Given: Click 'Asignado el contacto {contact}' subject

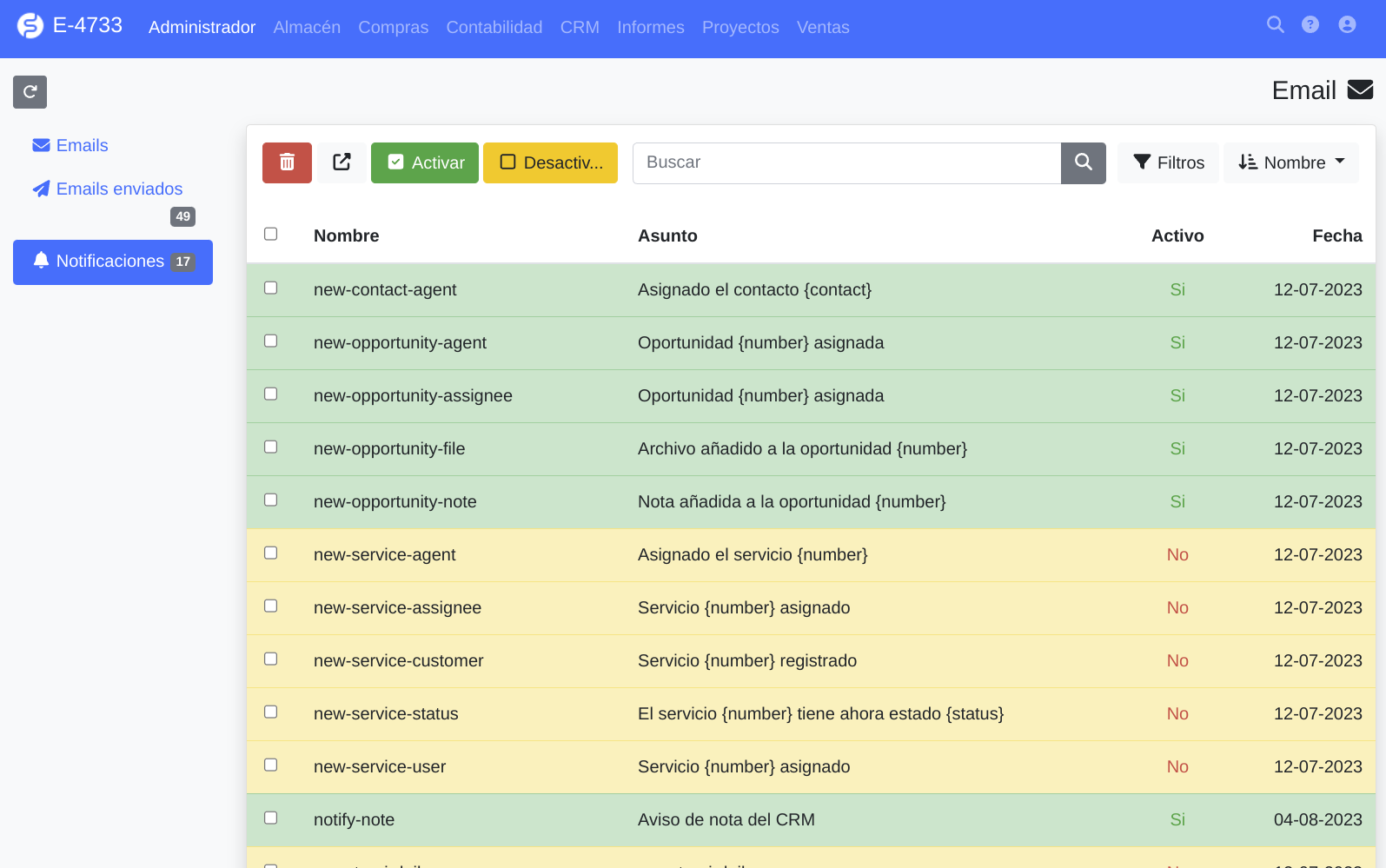Looking at the screenshot, I should click(754, 289).
